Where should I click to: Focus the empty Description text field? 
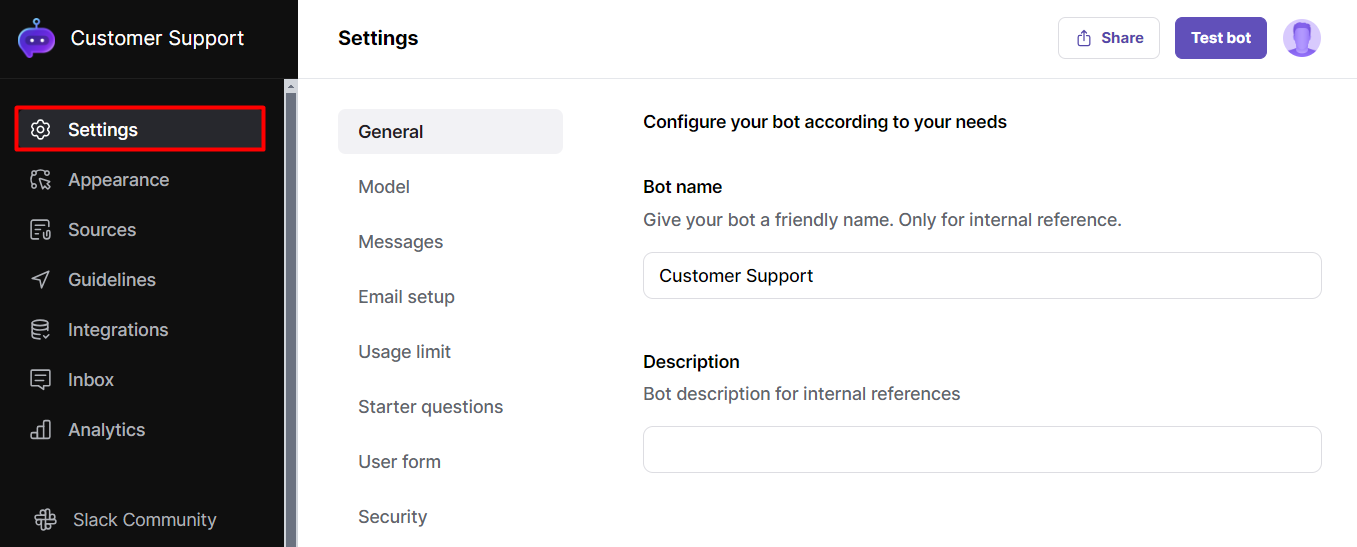(x=981, y=450)
